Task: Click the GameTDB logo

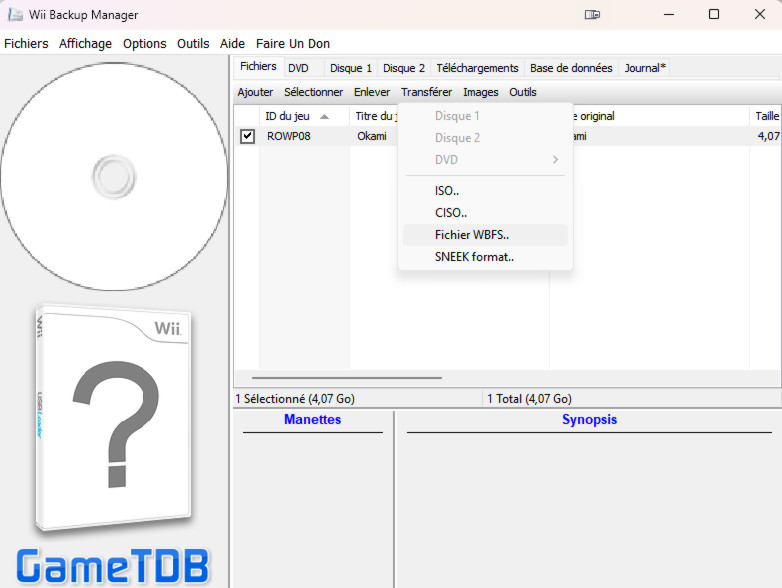Action: point(113,566)
